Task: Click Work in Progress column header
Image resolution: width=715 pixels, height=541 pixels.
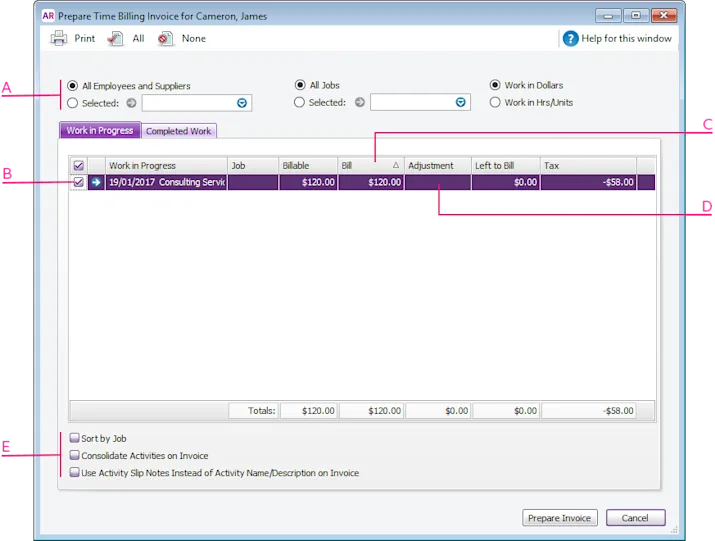Action: [x=166, y=166]
